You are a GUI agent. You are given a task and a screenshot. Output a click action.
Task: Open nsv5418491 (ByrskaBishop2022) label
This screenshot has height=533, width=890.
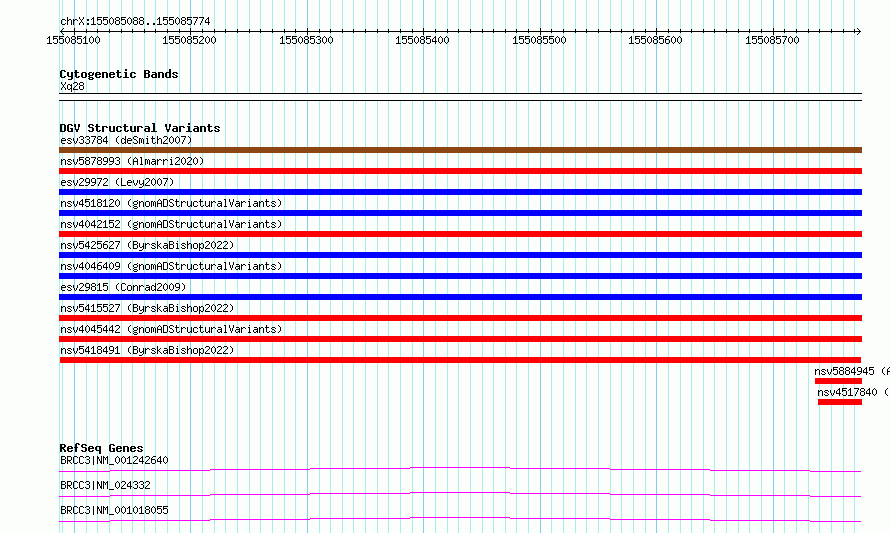(147, 350)
